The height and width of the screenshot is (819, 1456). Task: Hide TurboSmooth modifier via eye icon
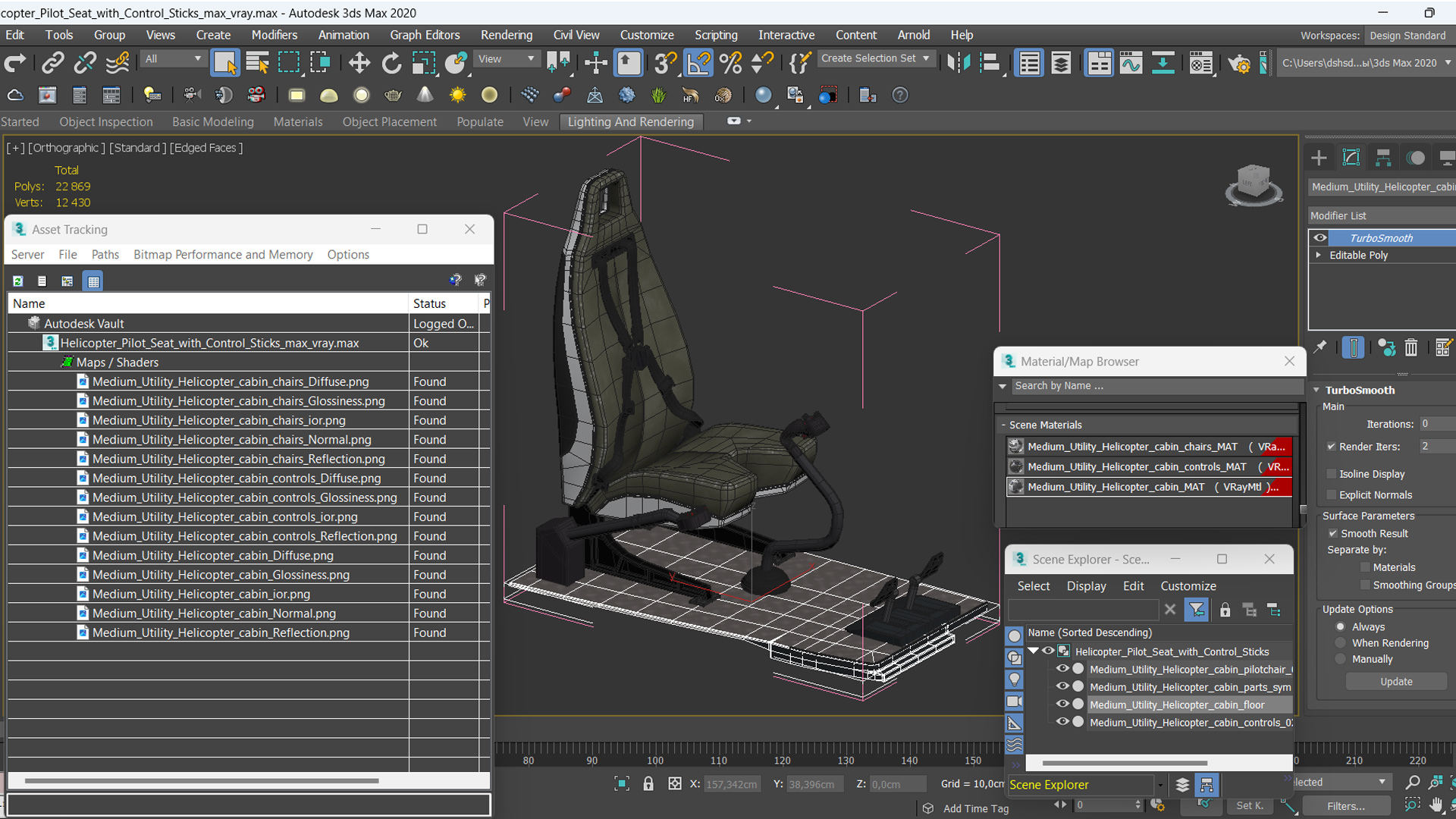[x=1320, y=237]
